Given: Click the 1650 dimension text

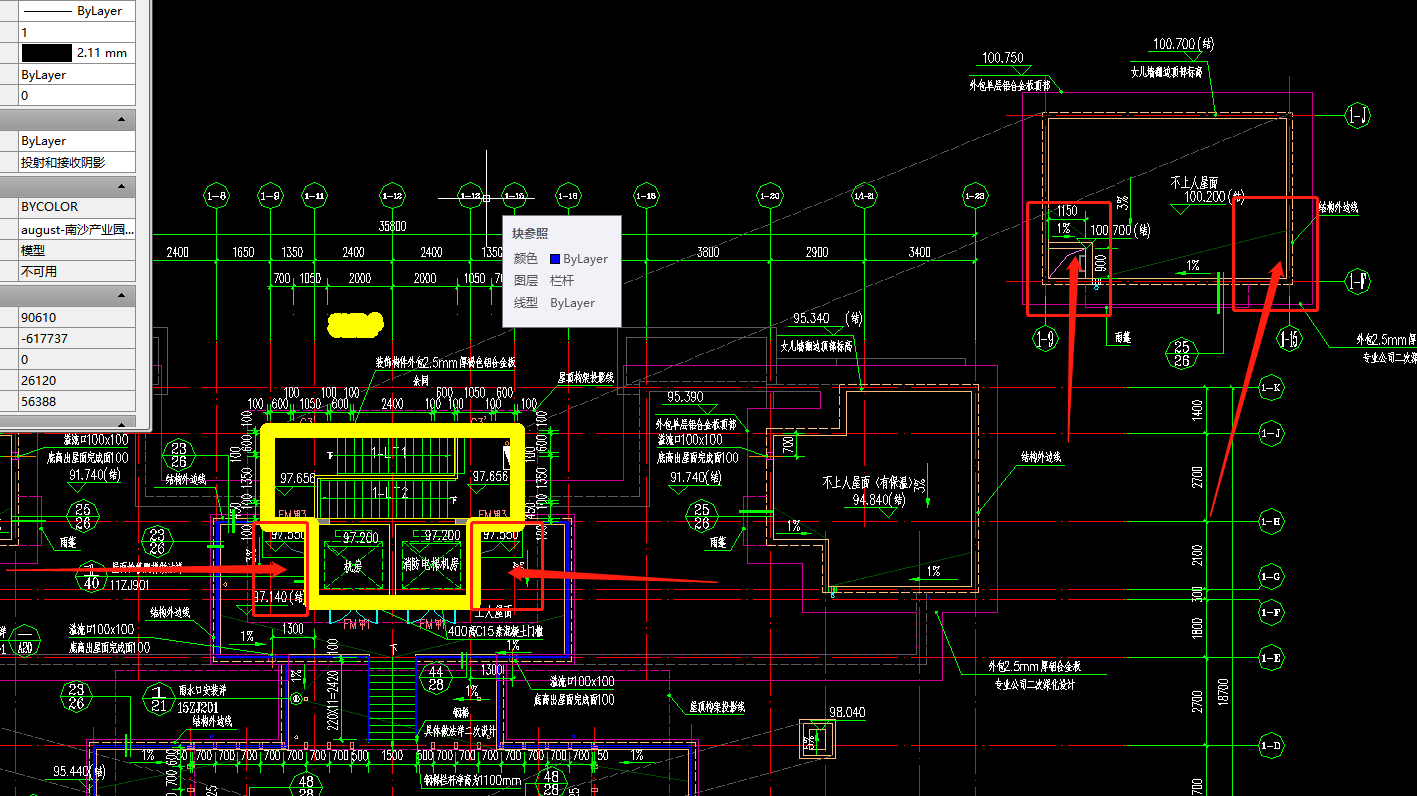Looking at the screenshot, I should (x=243, y=253).
